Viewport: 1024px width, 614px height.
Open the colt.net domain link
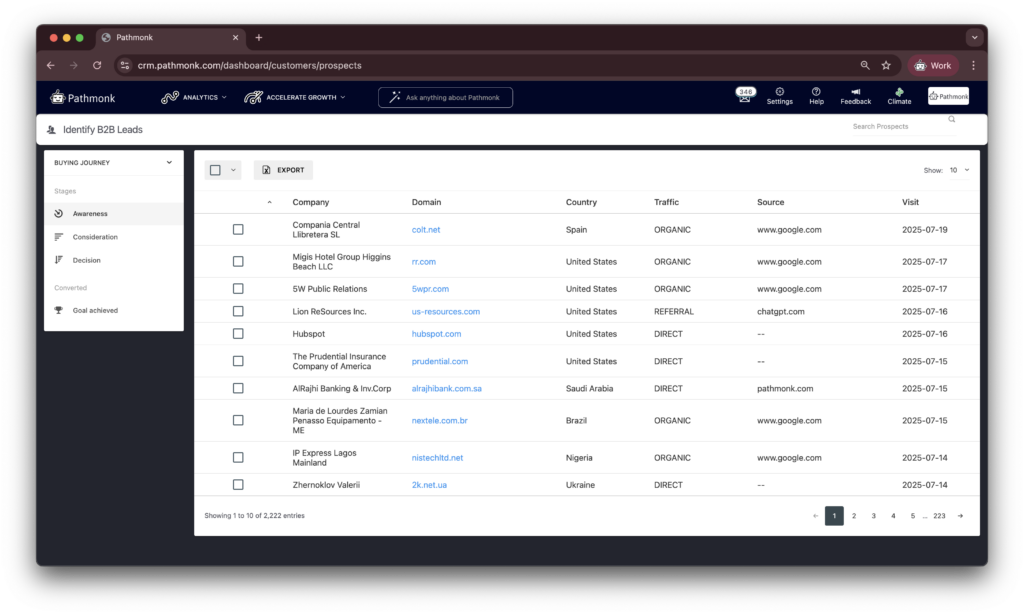tap(426, 229)
